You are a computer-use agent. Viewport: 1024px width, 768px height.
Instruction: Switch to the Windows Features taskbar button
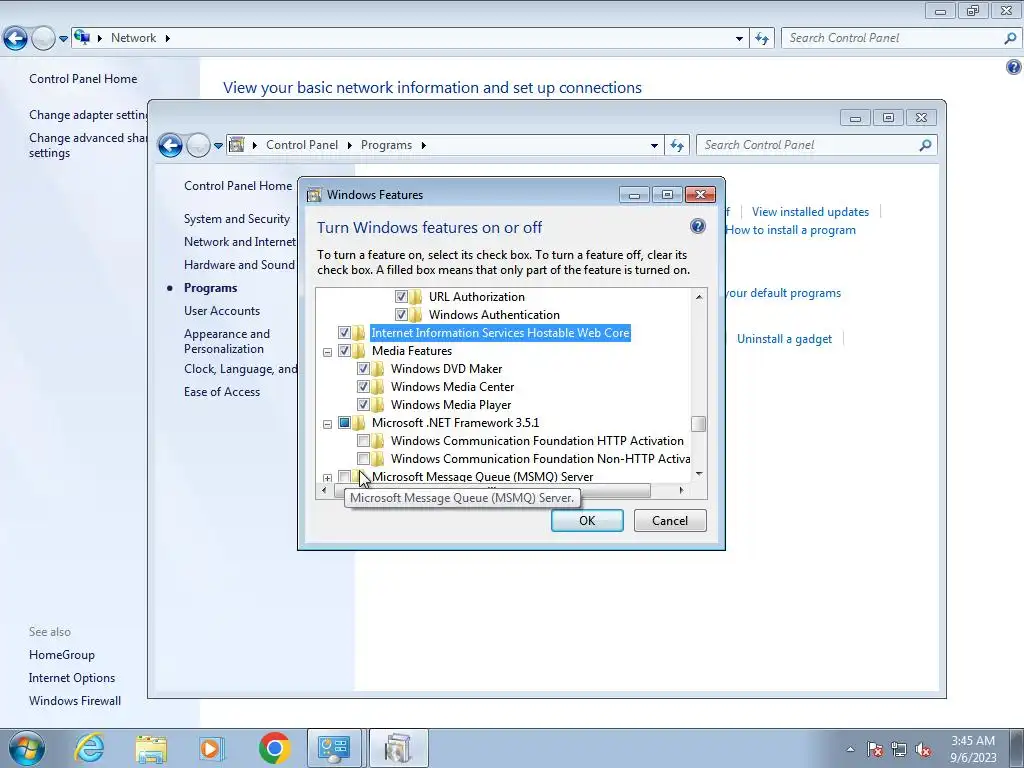(x=398, y=748)
